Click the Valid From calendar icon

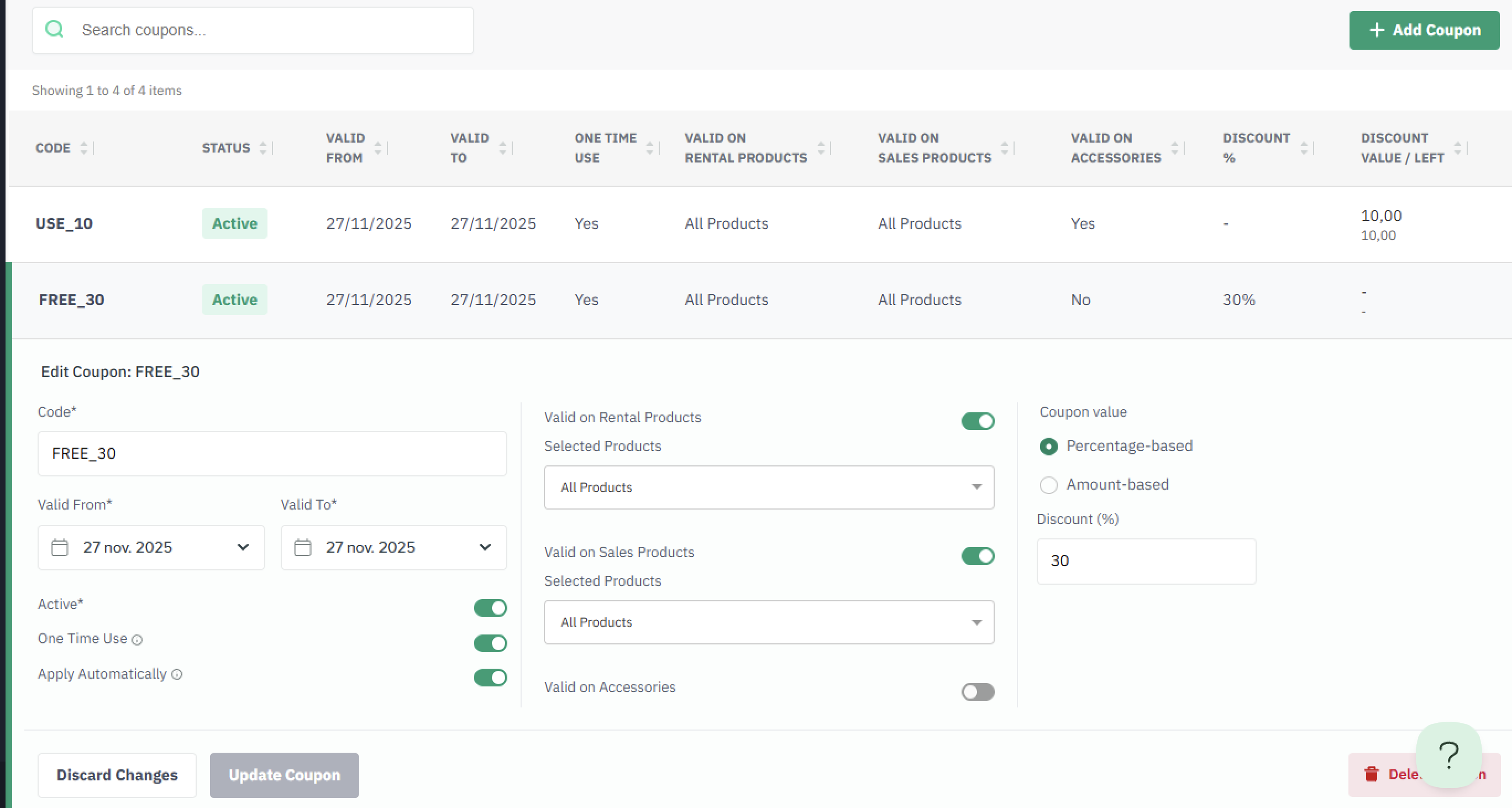(59, 547)
